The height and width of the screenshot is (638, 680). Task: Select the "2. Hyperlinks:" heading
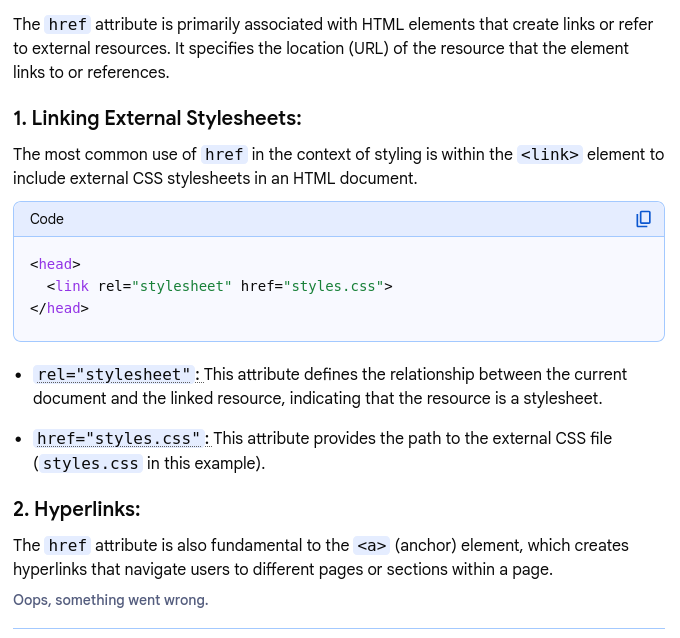[77, 509]
